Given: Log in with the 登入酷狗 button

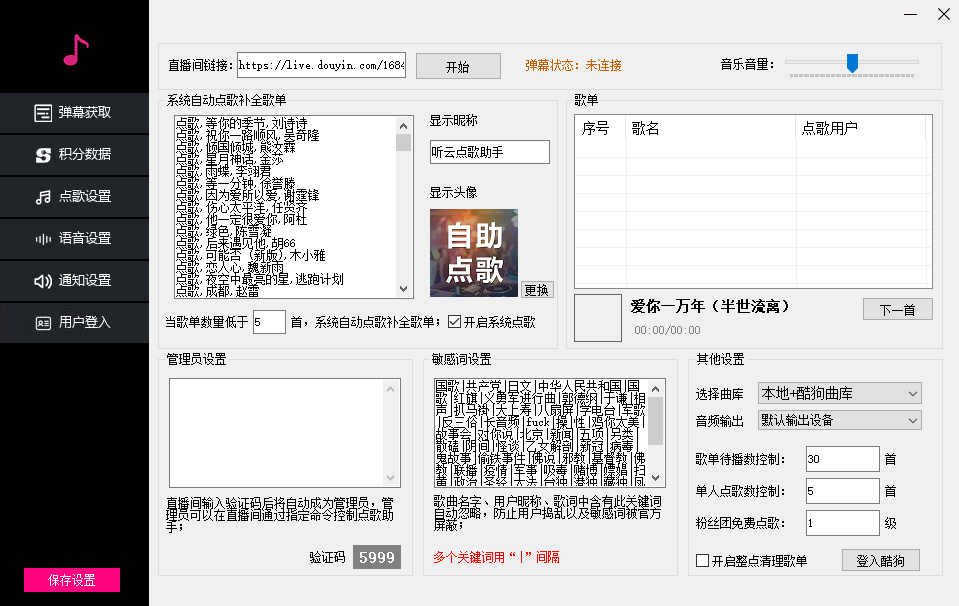Looking at the screenshot, I should (880, 561).
